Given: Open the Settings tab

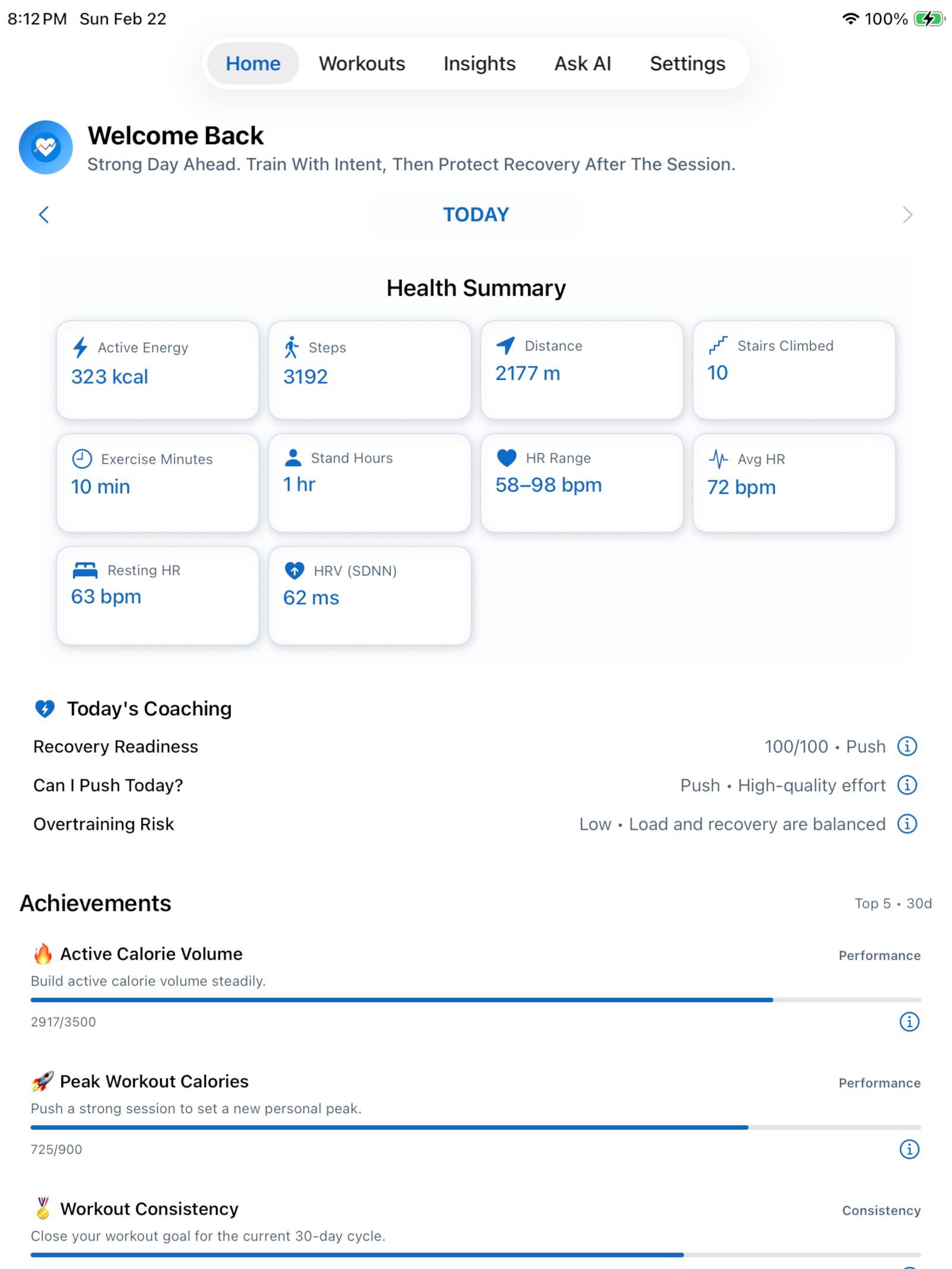Looking at the screenshot, I should (x=687, y=64).
